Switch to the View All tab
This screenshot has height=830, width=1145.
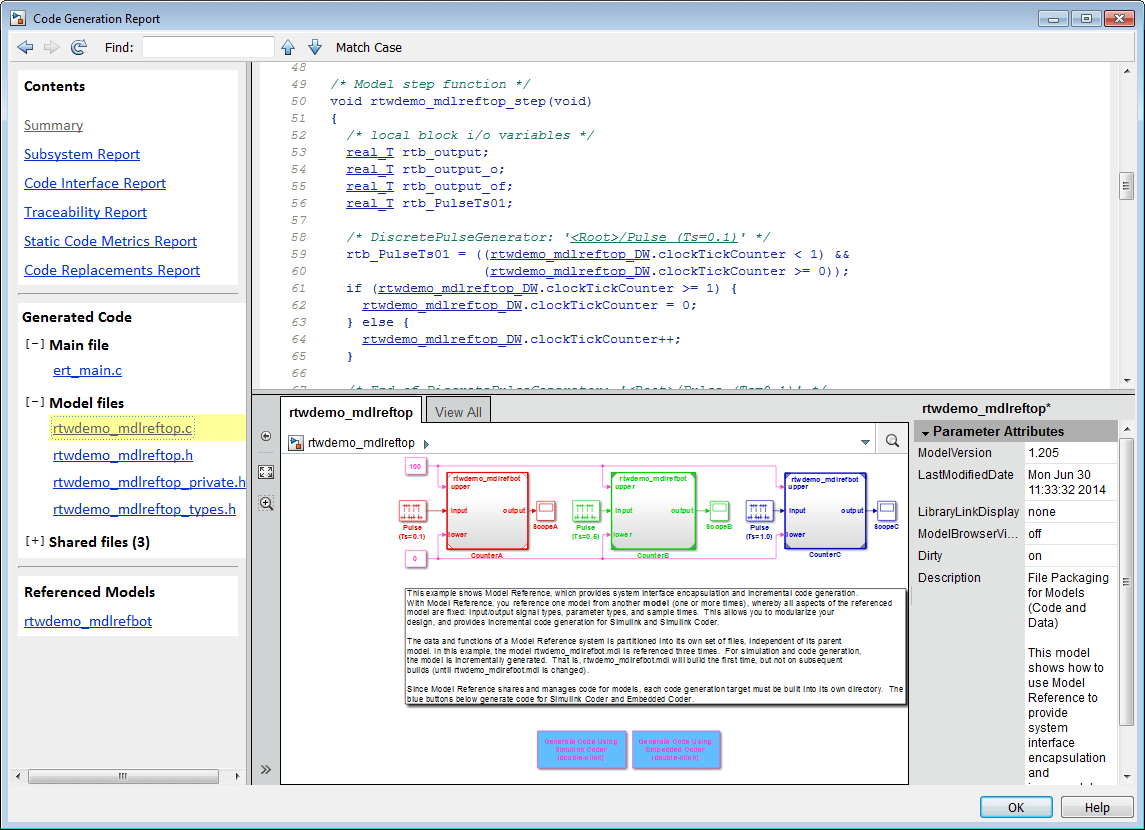coord(458,411)
